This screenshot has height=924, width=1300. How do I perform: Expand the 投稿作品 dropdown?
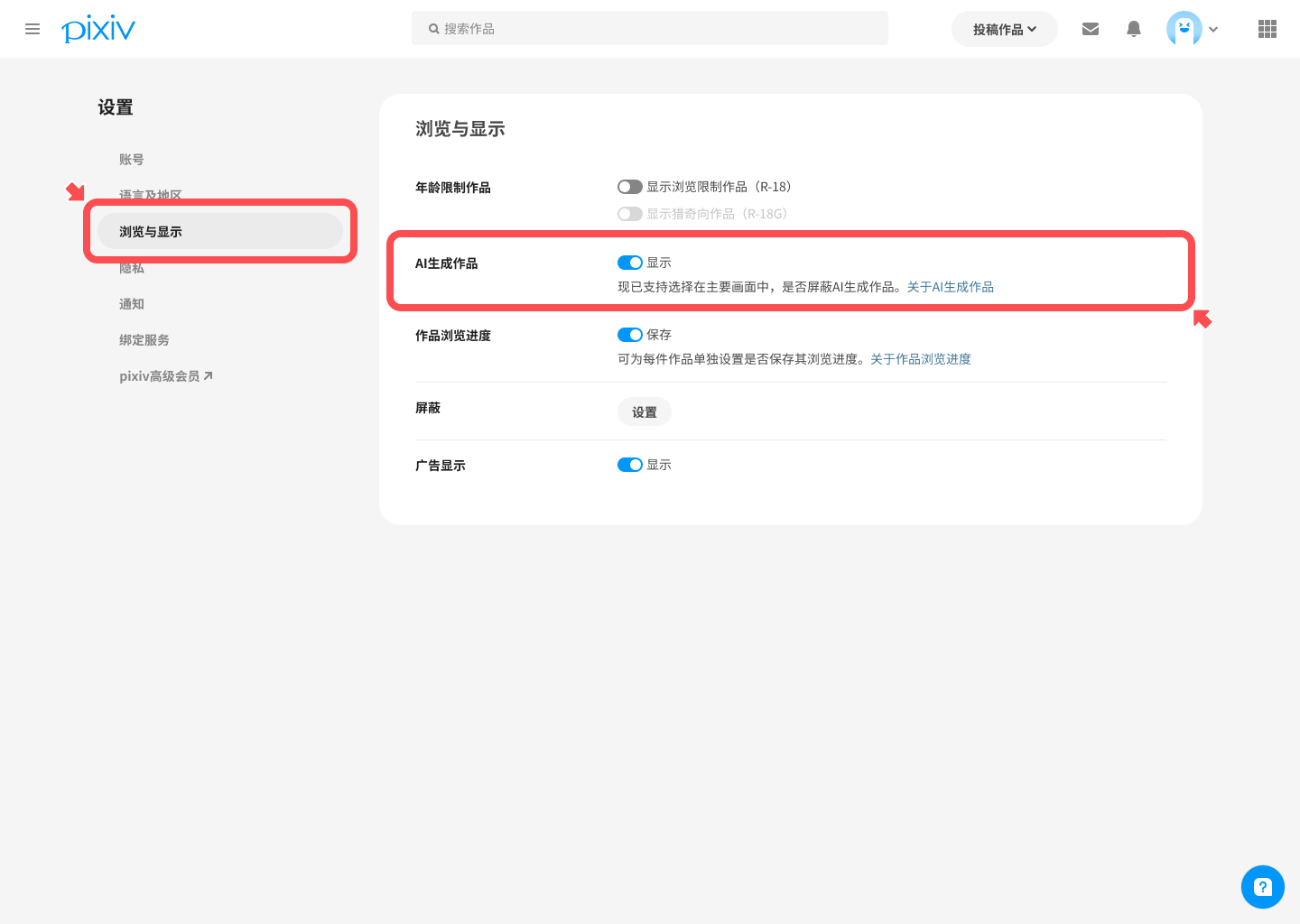click(1005, 29)
